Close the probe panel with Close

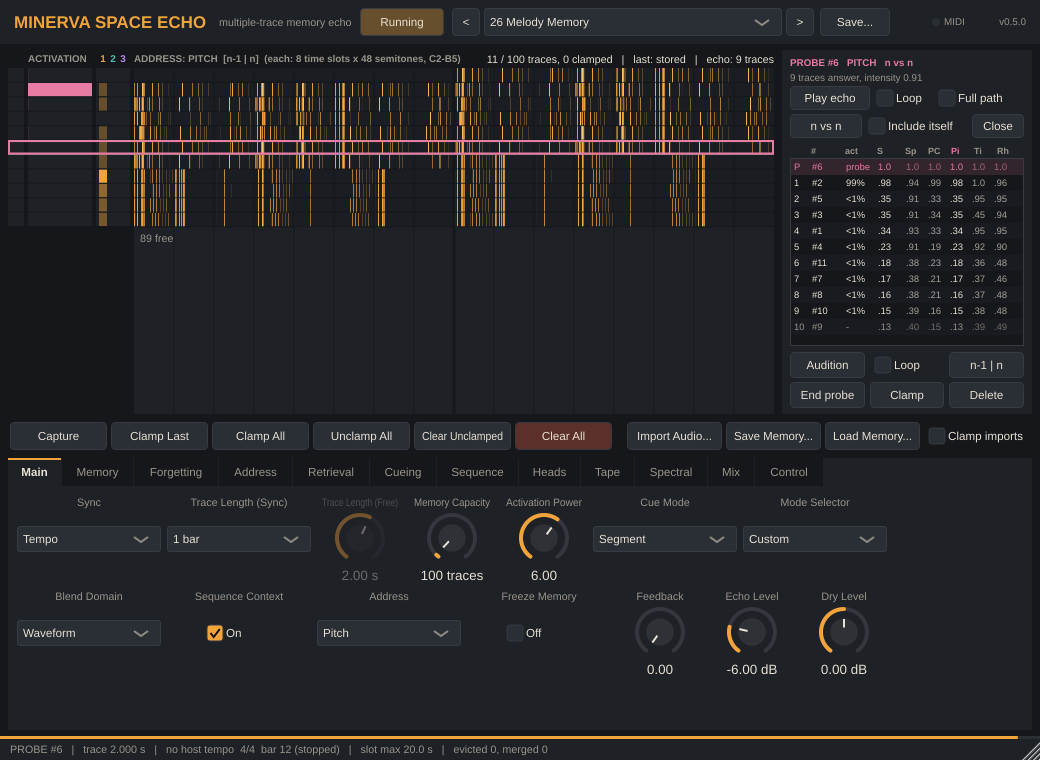[x=998, y=126]
